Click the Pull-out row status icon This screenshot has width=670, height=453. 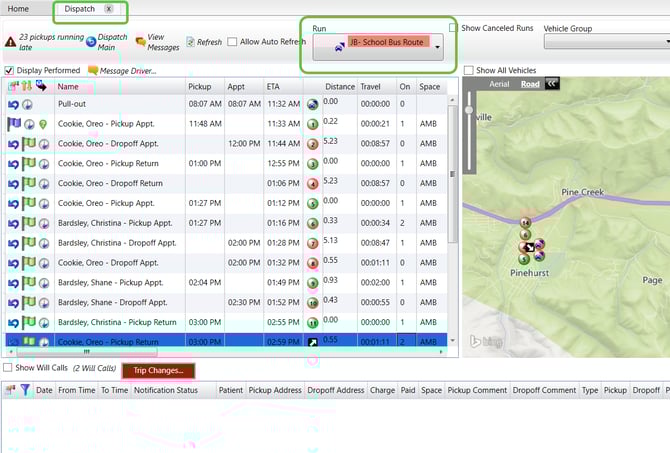(14, 103)
